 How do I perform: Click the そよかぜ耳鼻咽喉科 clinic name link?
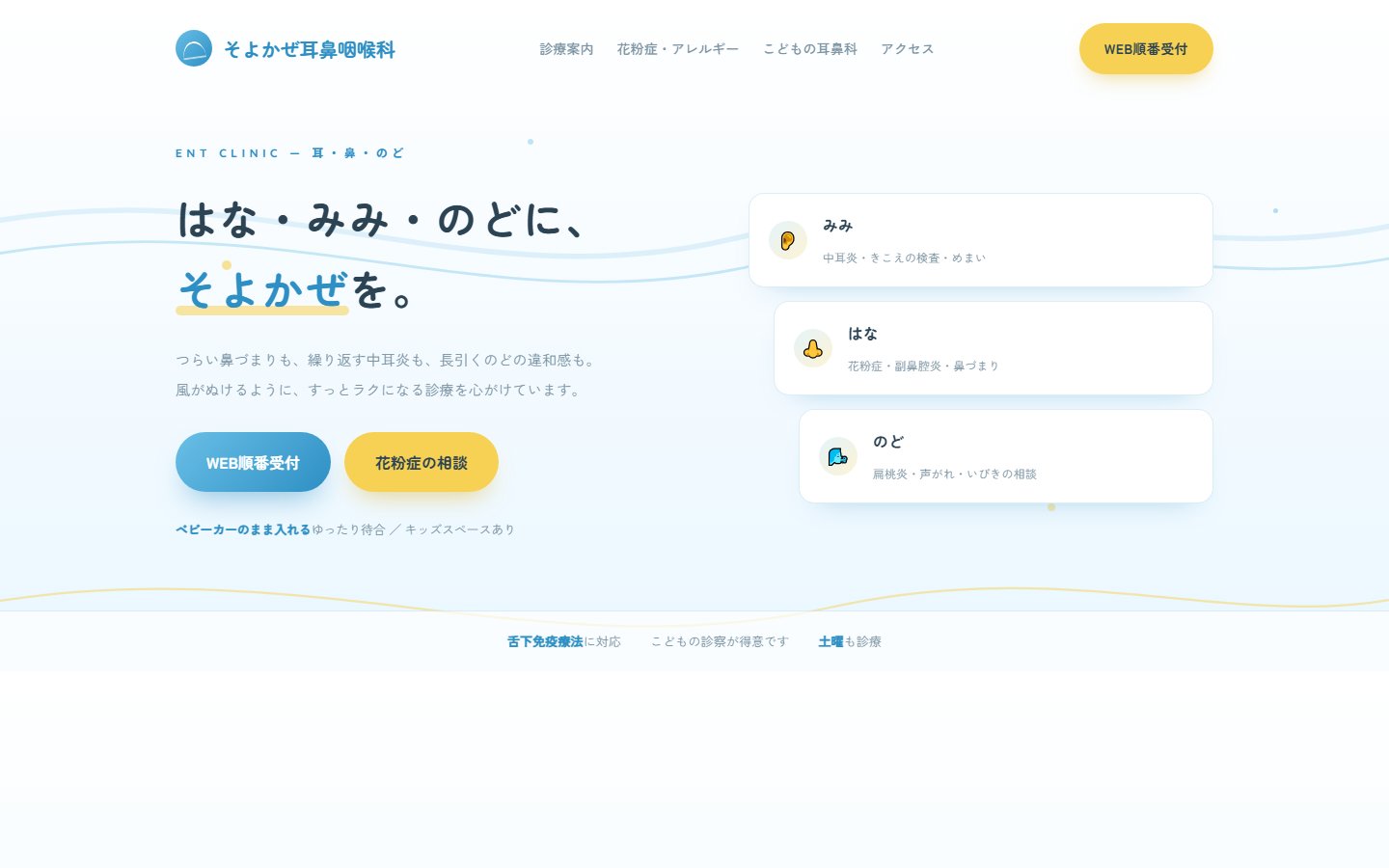[310, 49]
